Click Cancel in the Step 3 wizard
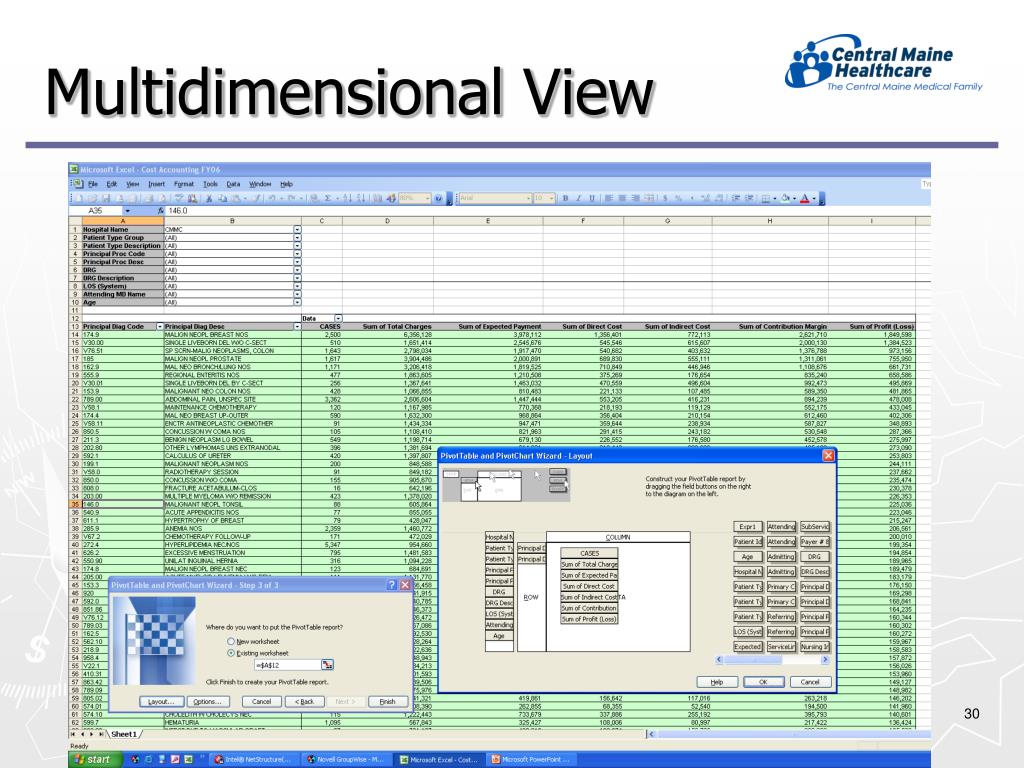 (x=261, y=701)
